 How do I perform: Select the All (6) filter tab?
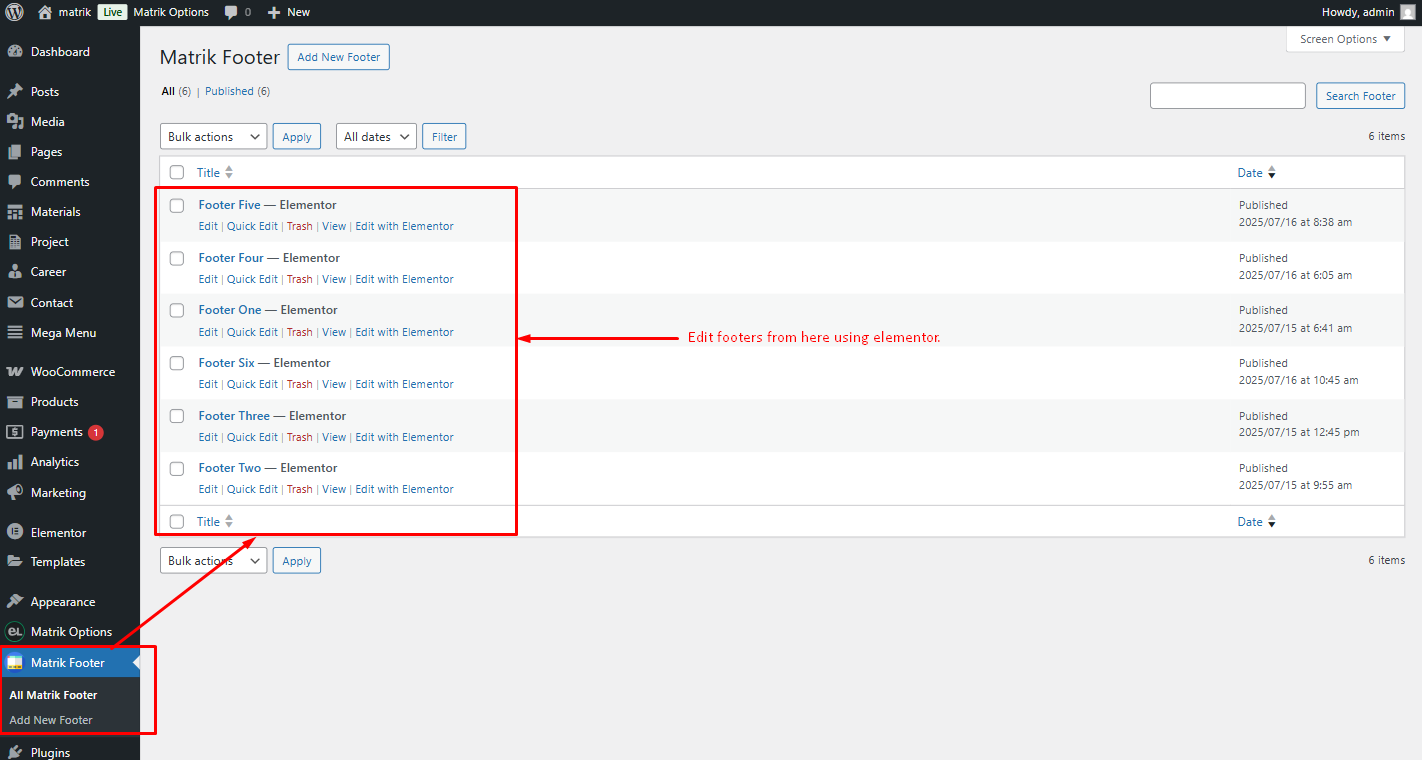(x=176, y=91)
